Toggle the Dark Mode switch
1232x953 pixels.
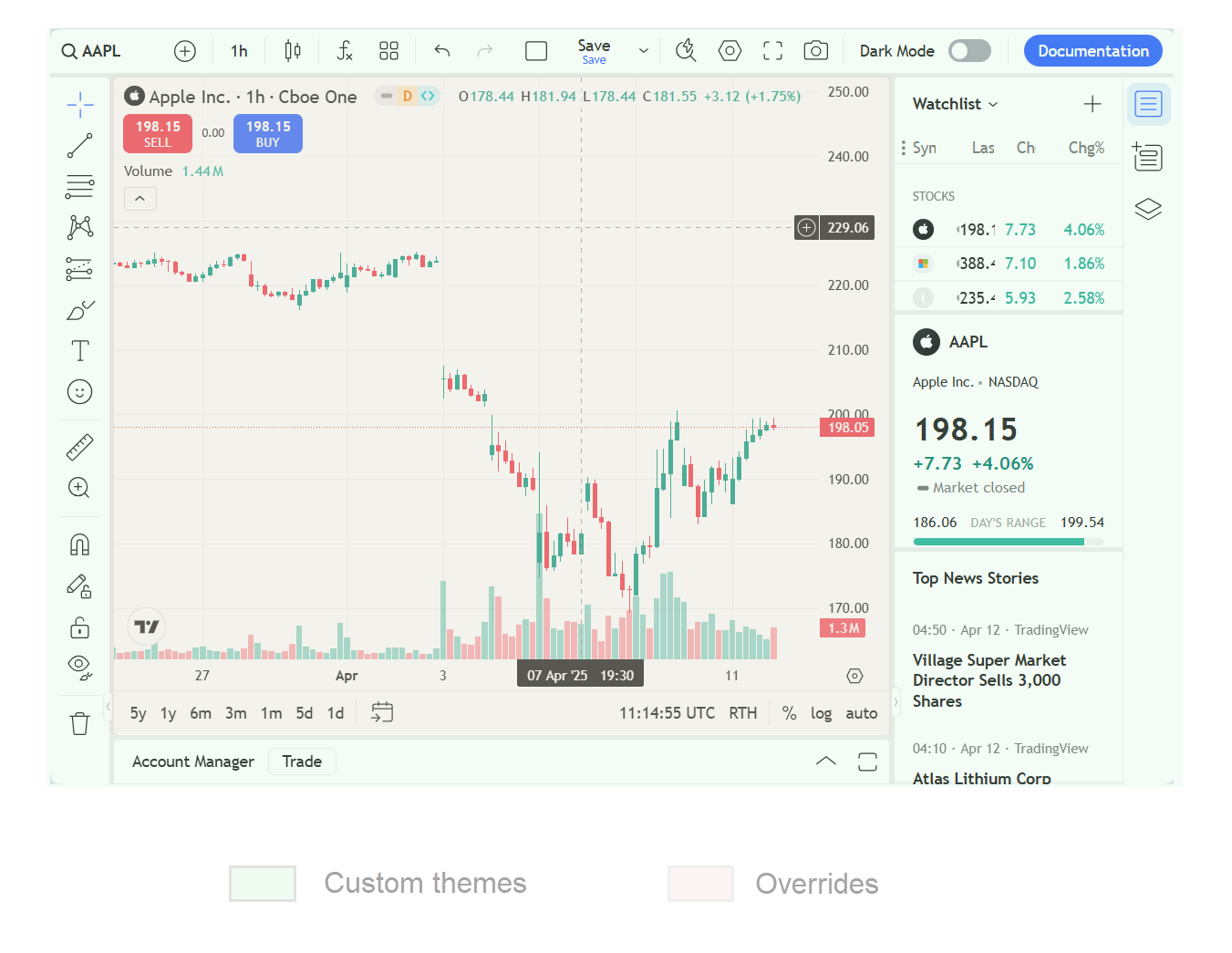[969, 51]
